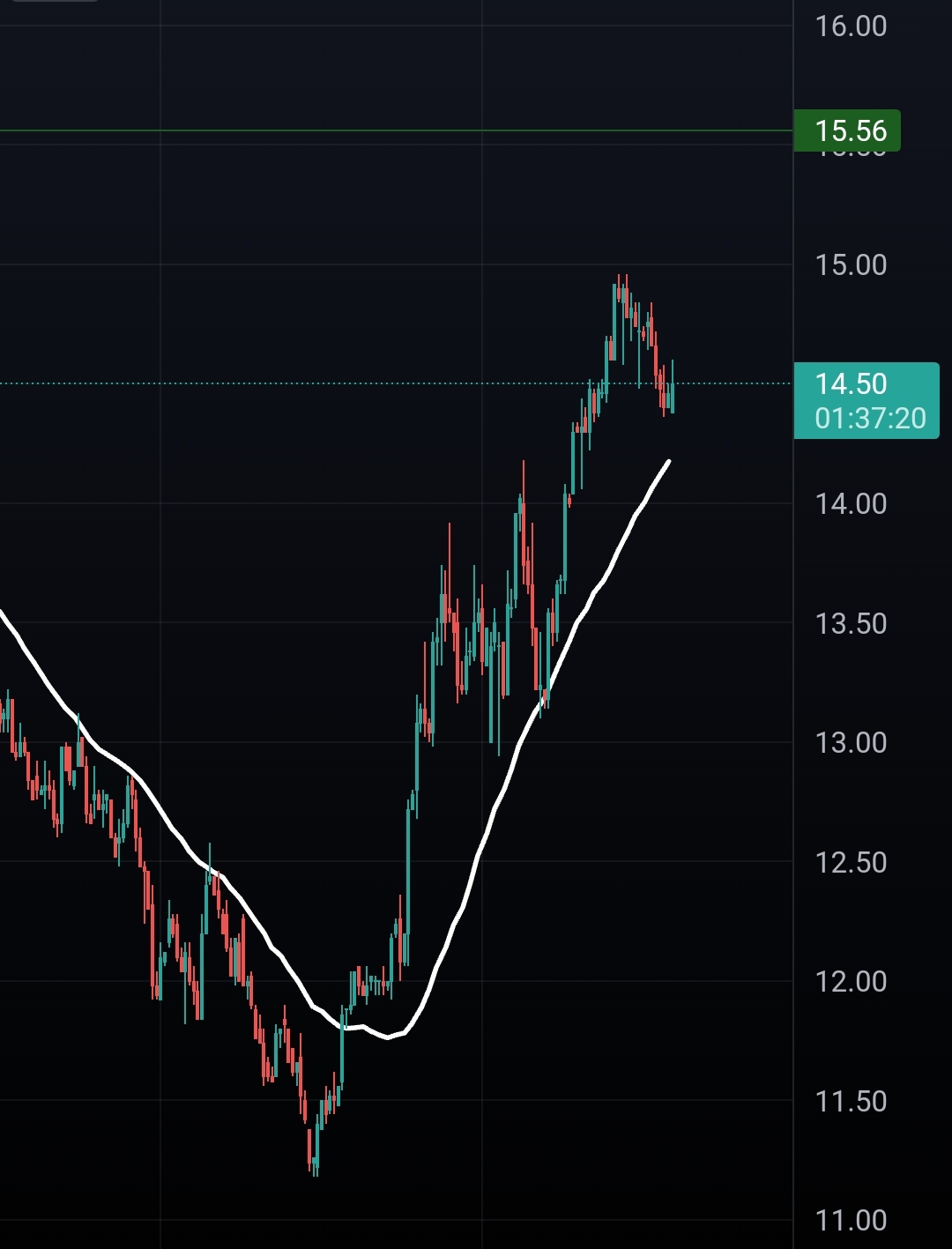Click the 16.00 price axis label
The width and height of the screenshot is (952, 1249).
click(851, 26)
